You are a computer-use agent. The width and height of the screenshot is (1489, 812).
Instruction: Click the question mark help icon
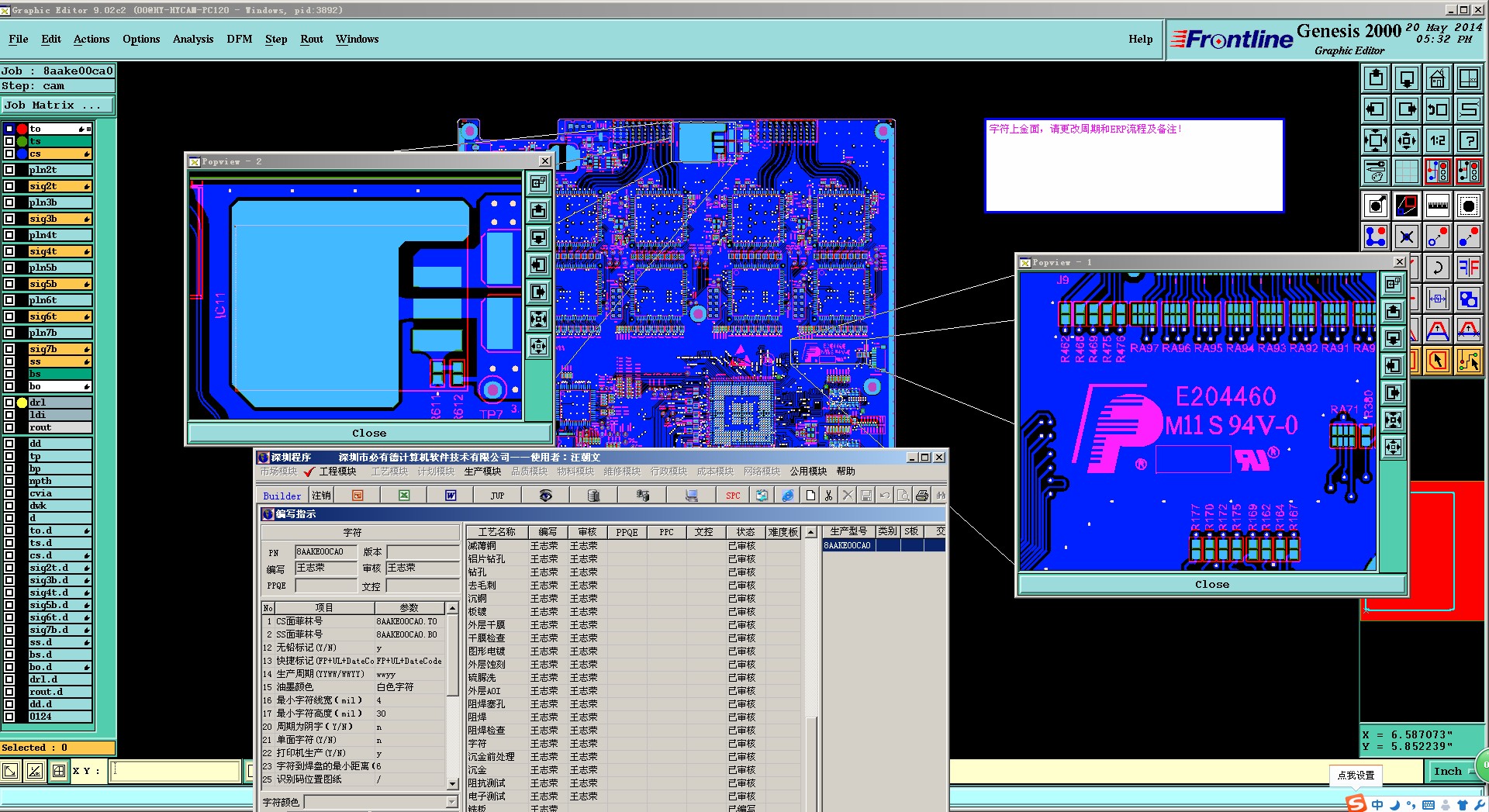tap(1469, 140)
